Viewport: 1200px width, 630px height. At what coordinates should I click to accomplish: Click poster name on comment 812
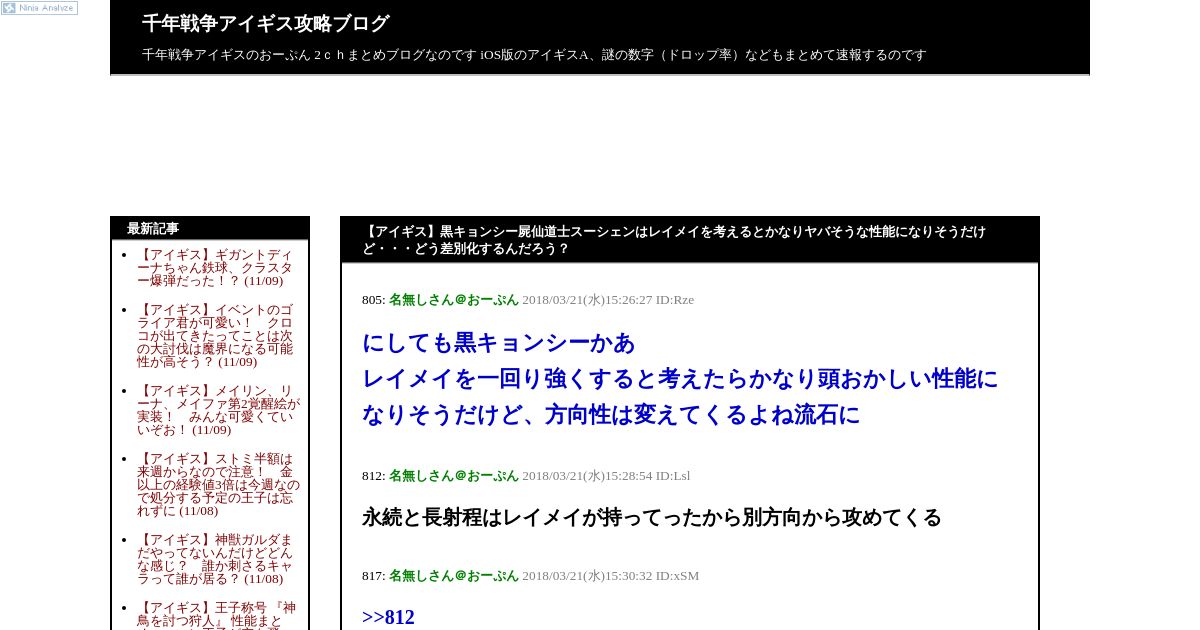(x=453, y=476)
